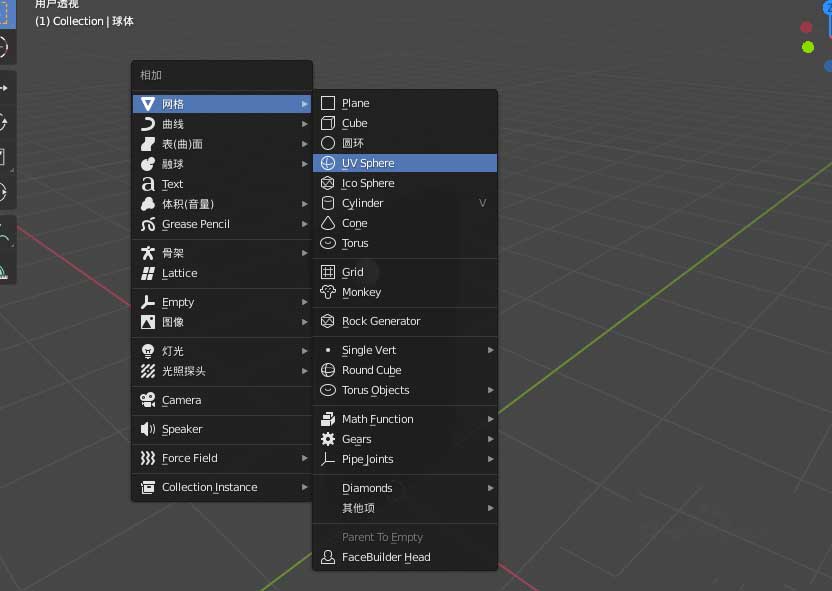Image resolution: width=832 pixels, height=591 pixels.
Task: Click the red X axis gizmo dot
Action: [x=806, y=27]
